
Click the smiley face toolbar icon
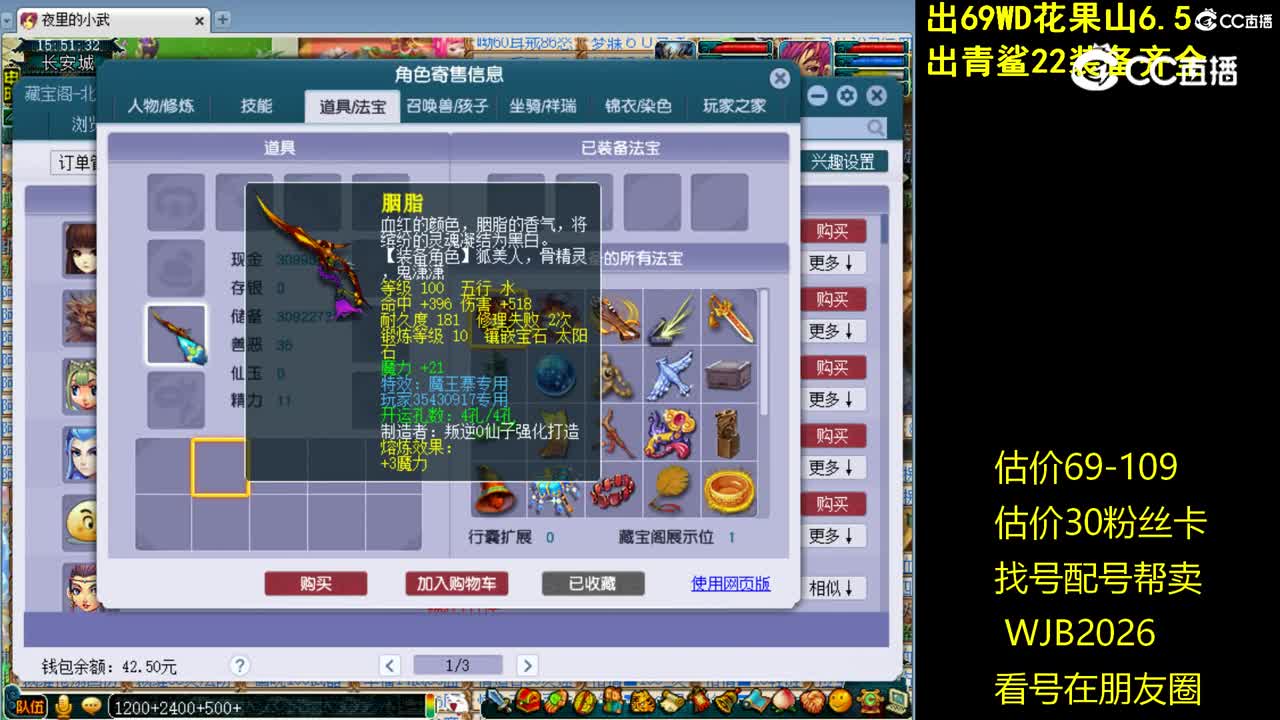839,700
